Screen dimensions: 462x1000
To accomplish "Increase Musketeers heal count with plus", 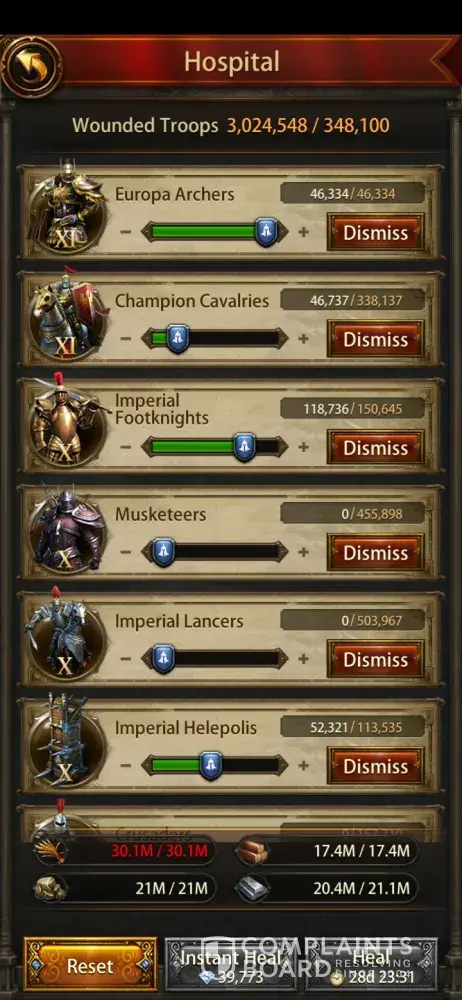I will coord(304,552).
